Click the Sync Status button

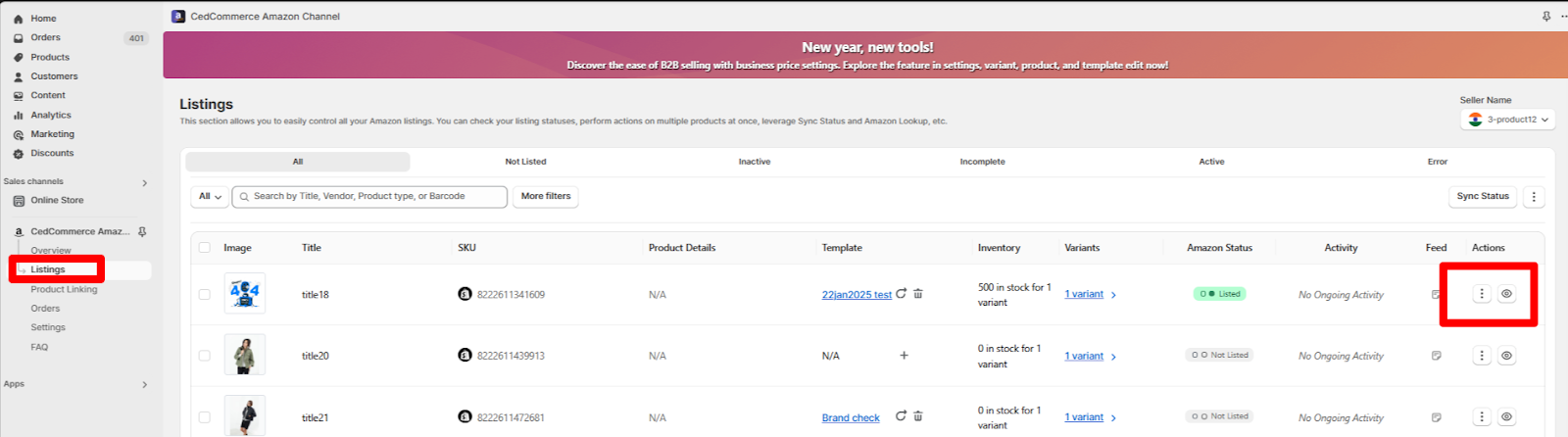[1483, 197]
